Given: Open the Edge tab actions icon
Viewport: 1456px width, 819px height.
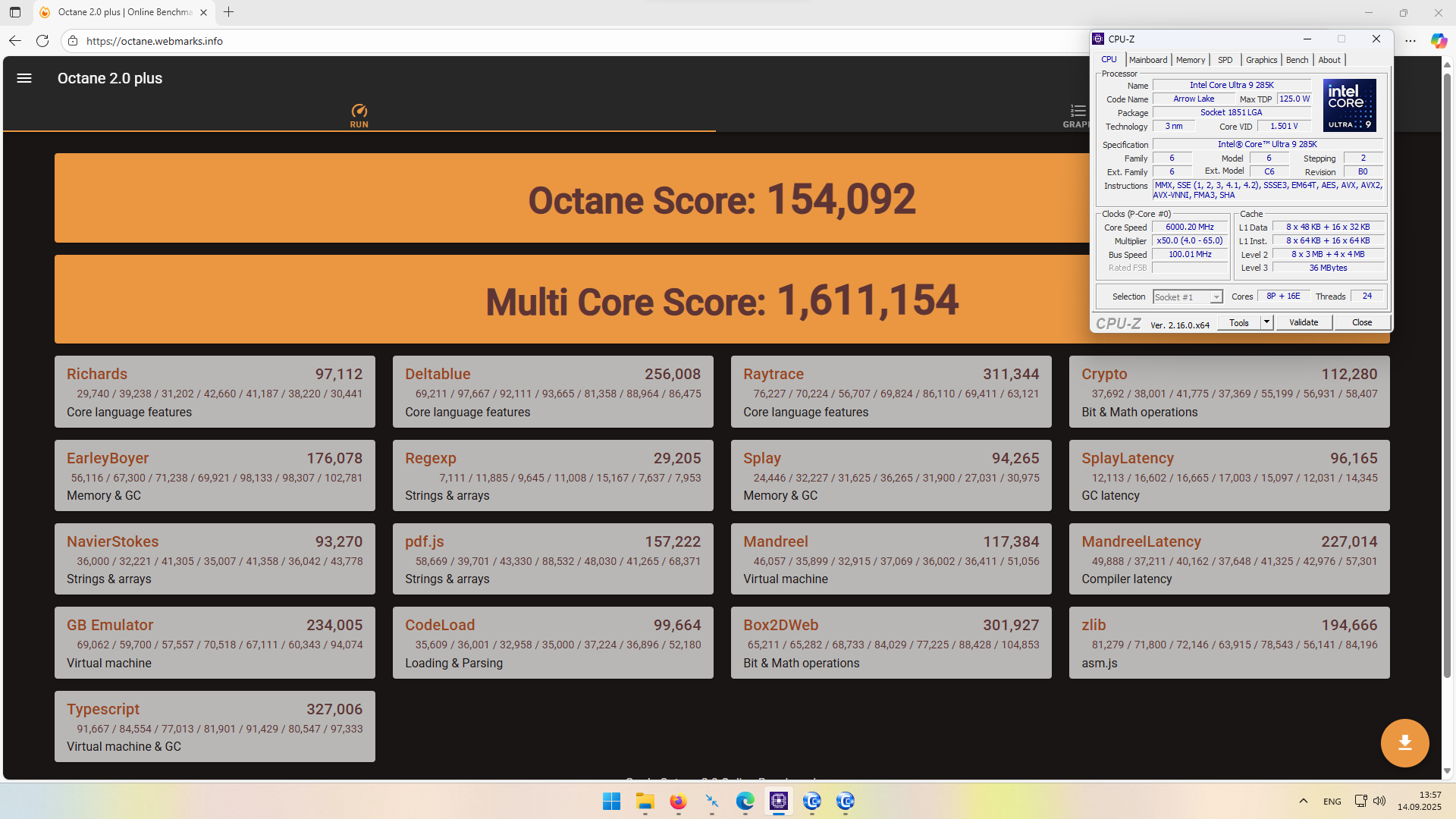Looking at the screenshot, I should tap(15, 12).
